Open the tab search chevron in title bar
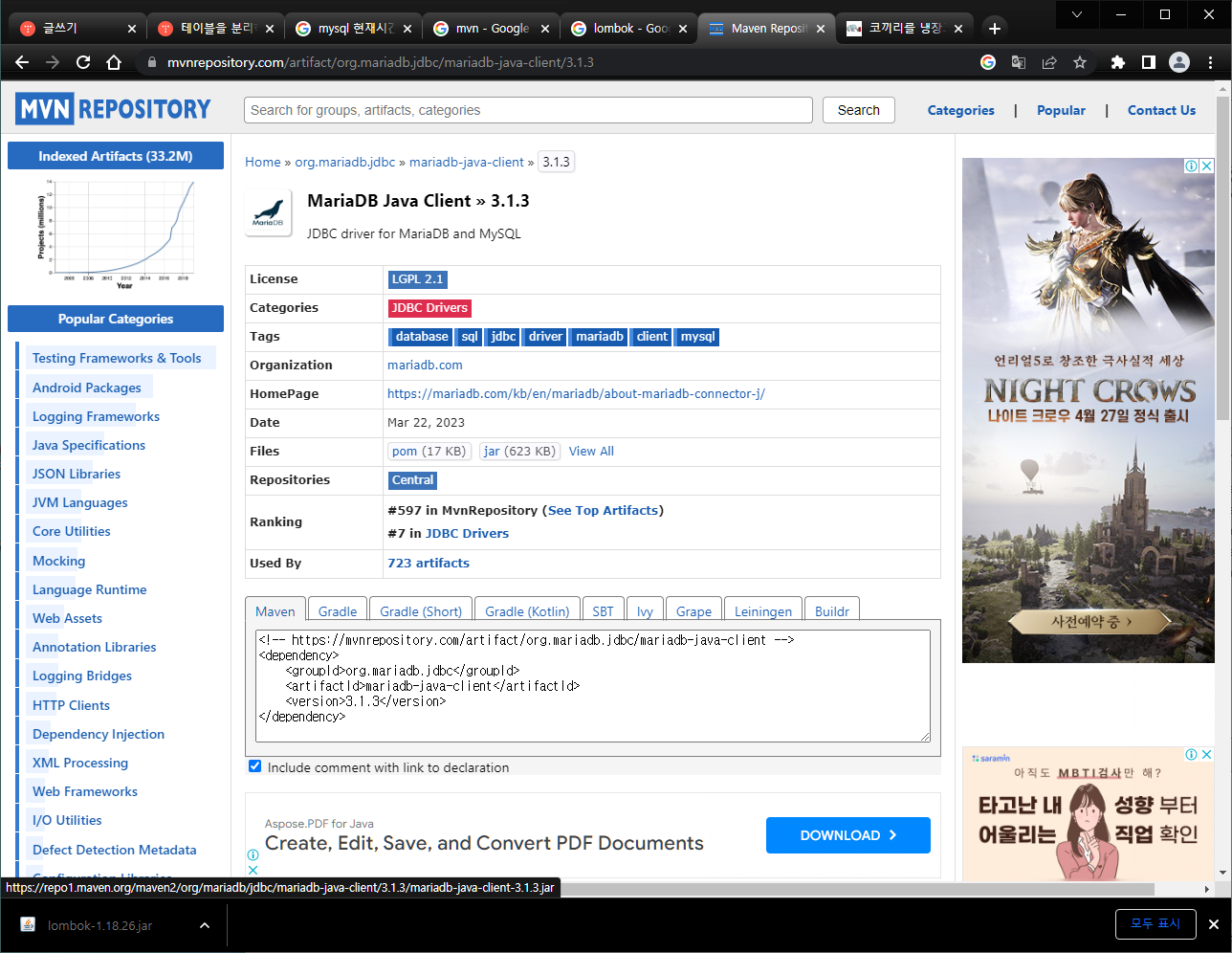The width and height of the screenshot is (1232, 953). 1077,14
